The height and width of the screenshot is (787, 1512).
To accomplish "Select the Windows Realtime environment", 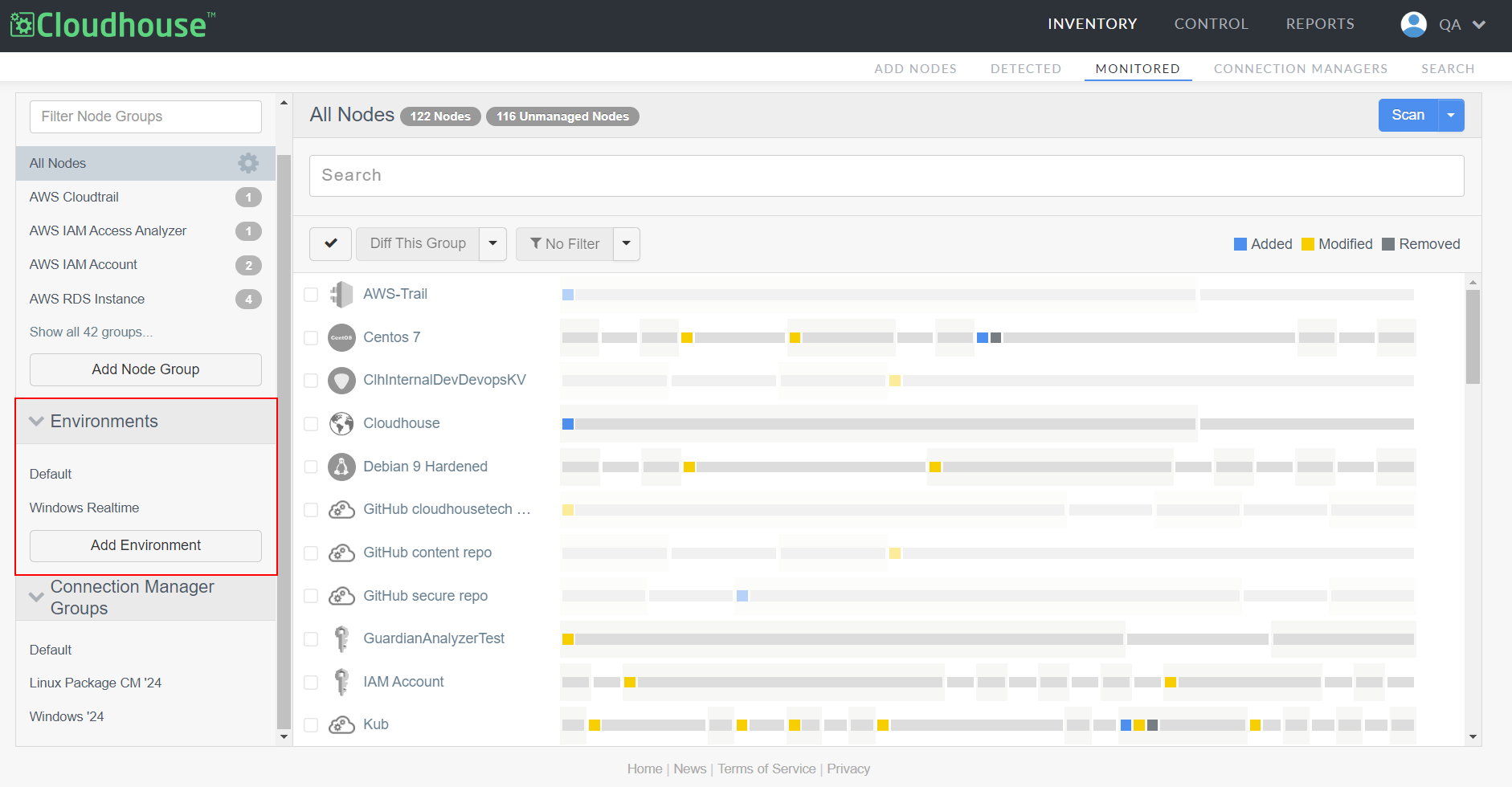I will click(84, 508).
